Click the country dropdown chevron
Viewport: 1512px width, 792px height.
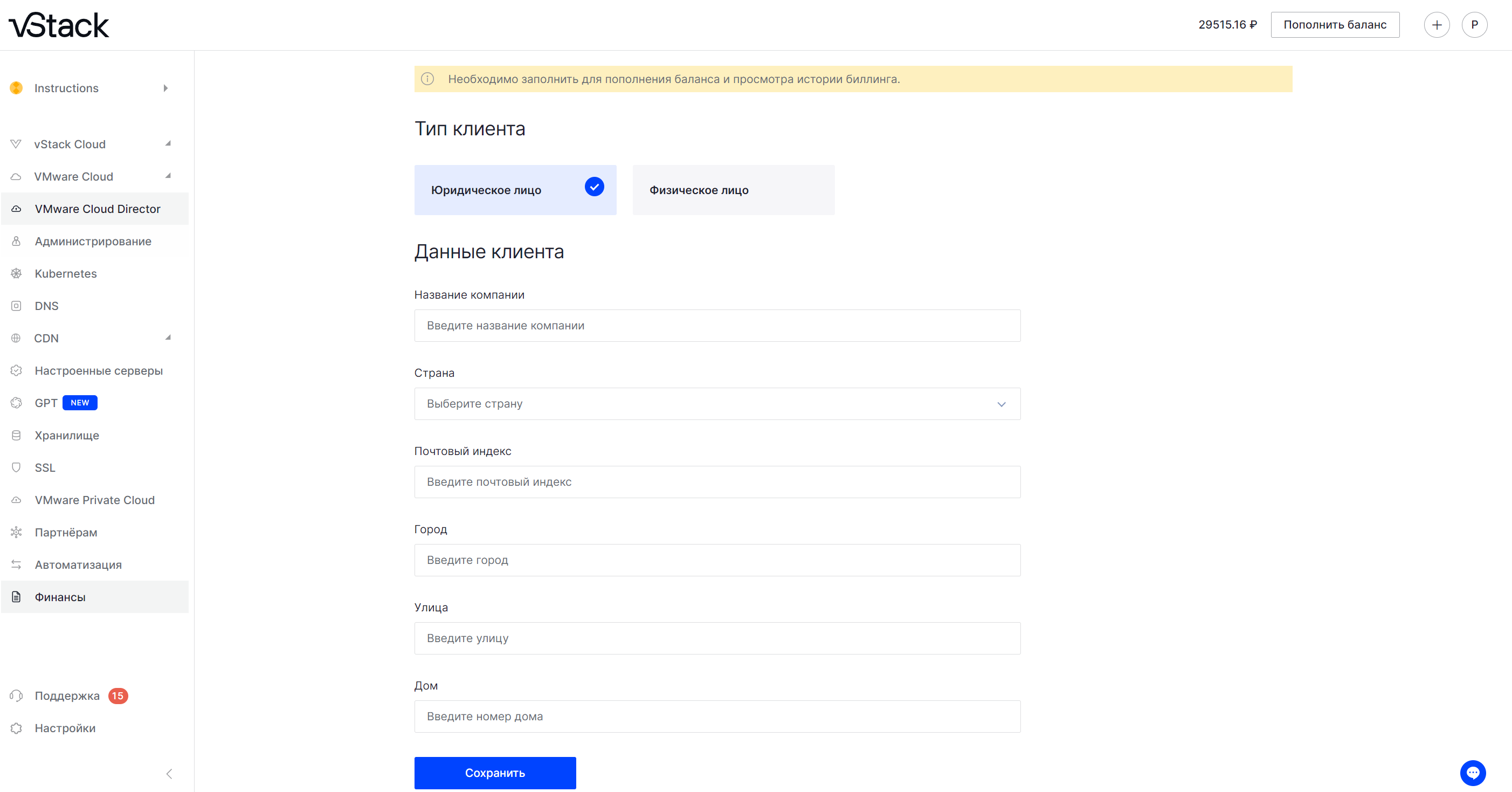pos(1002,404)
